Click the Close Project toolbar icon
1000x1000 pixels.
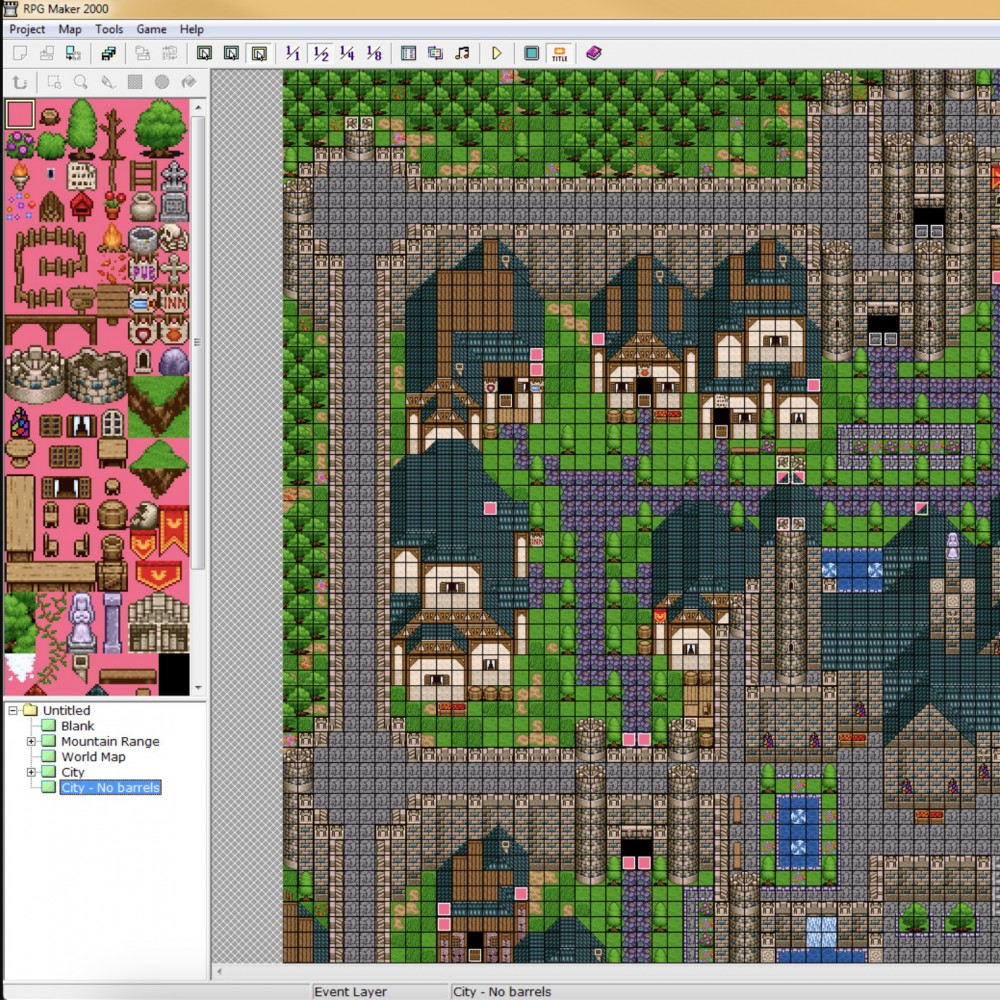pos(73,54)
